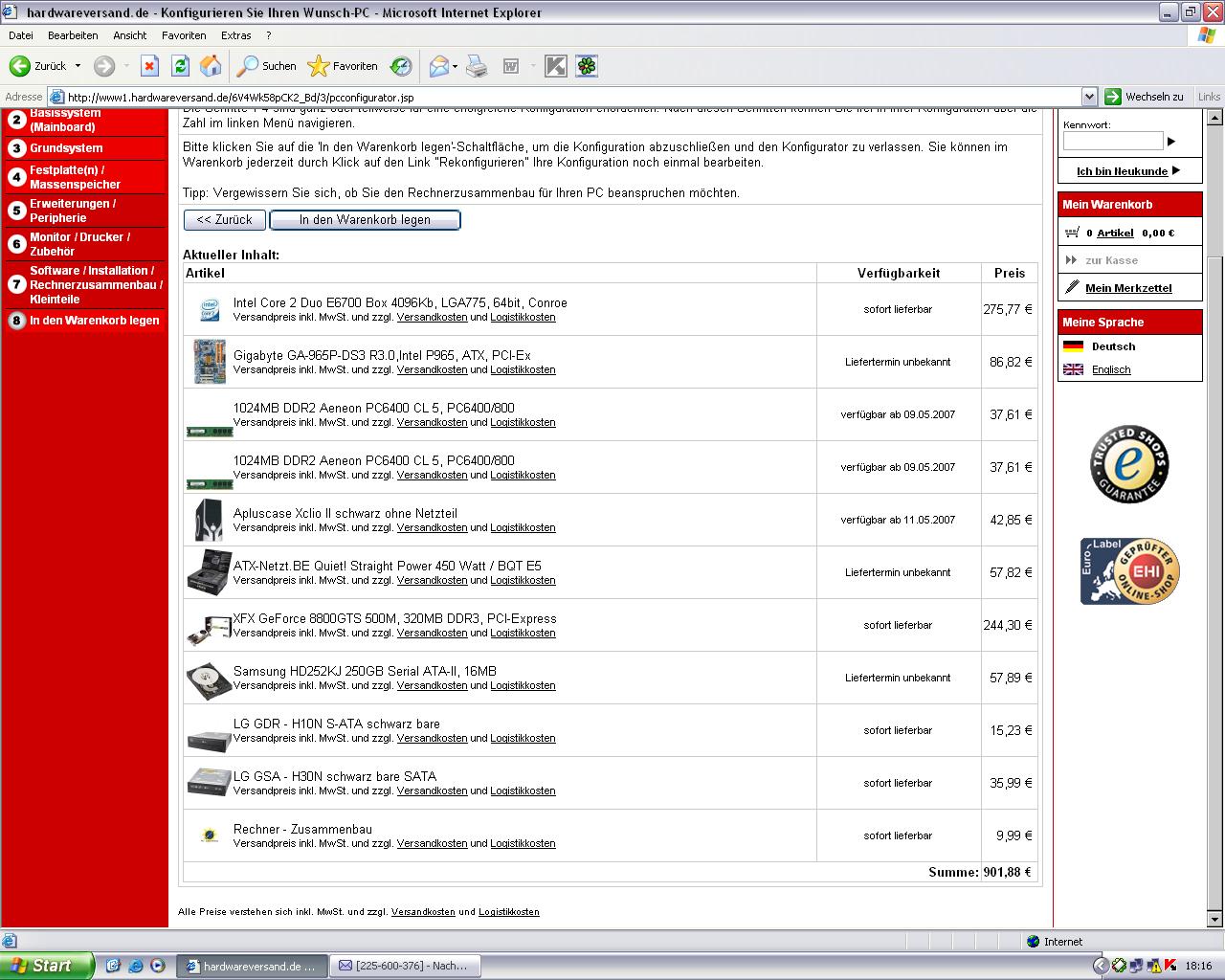Click Ich bin Neukunde link
Image resolution: width=1225 pixels, height=980 pixels.
[x=1122, y=171]
